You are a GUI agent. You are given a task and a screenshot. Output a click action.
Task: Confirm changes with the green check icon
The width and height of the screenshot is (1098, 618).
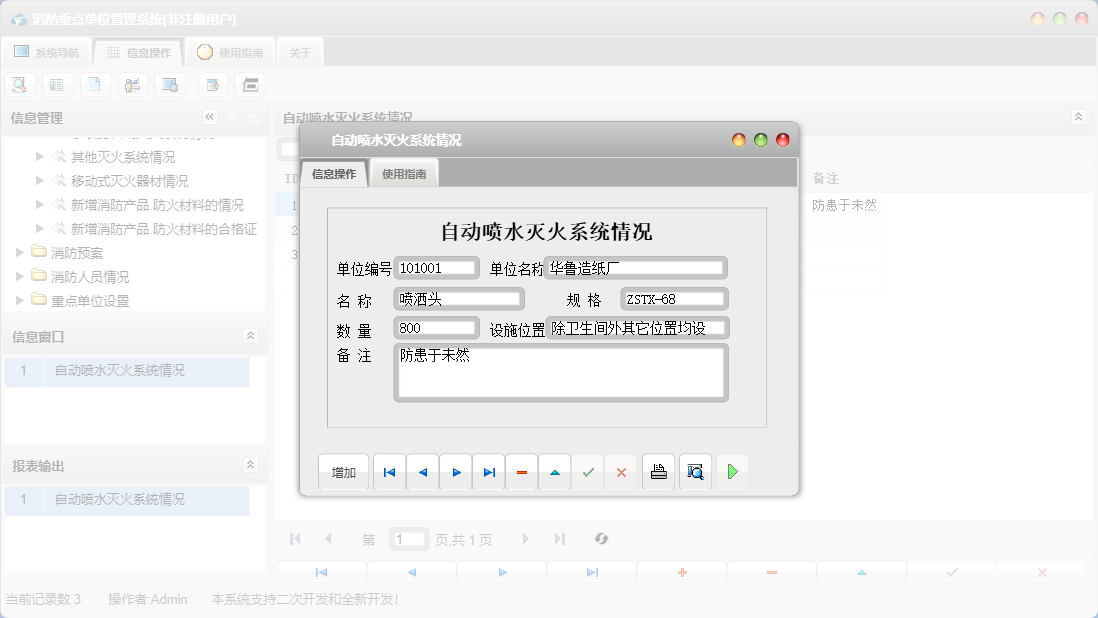(x=588, y=471)
